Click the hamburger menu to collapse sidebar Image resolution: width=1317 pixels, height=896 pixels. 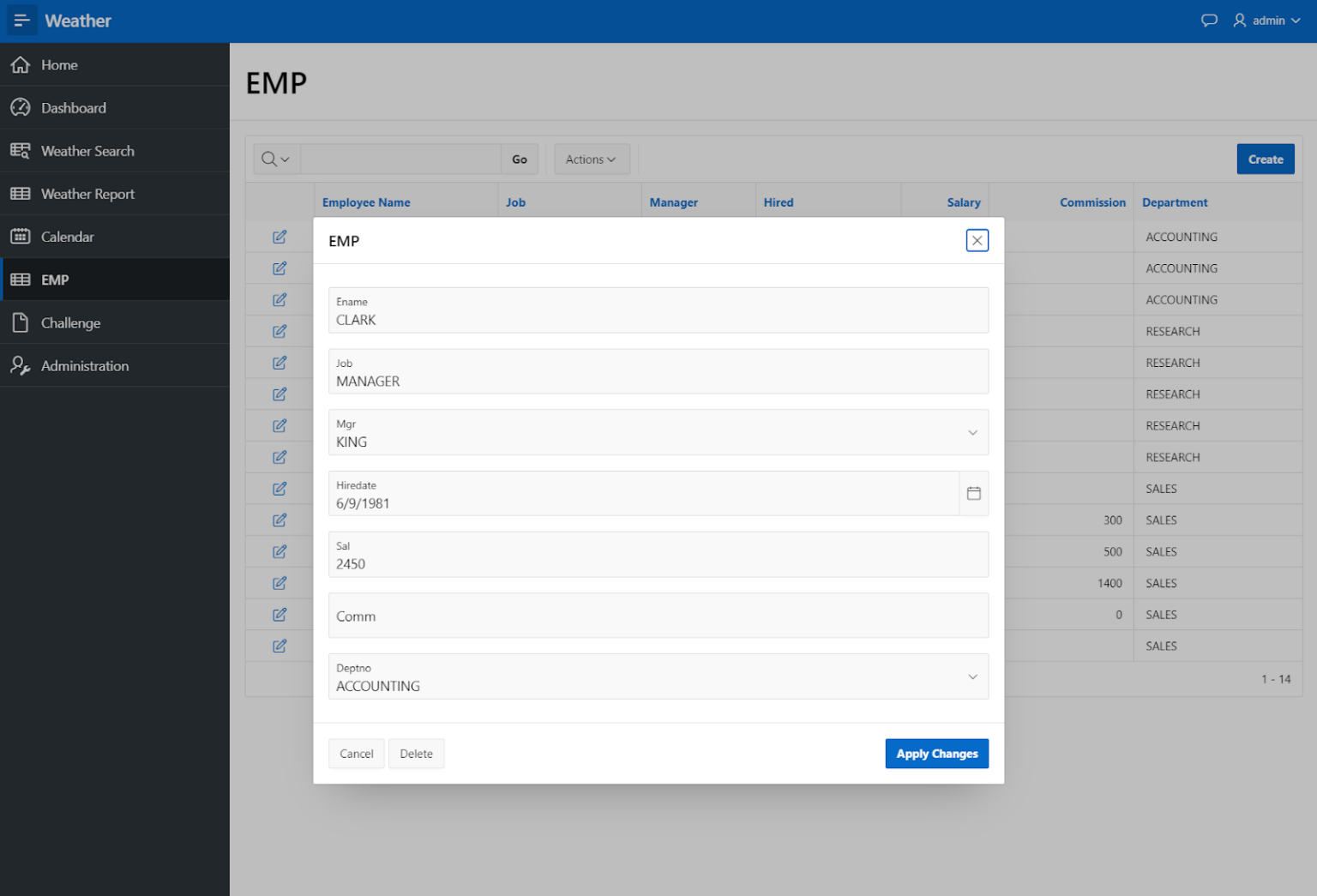pos(21,21)
